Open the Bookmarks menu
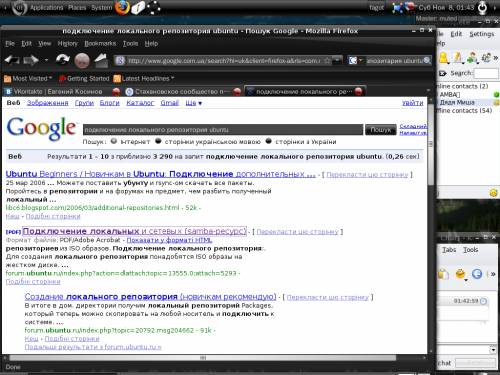Image resolution: width=500 pixels, height=375 pixels. pos(100,44)
